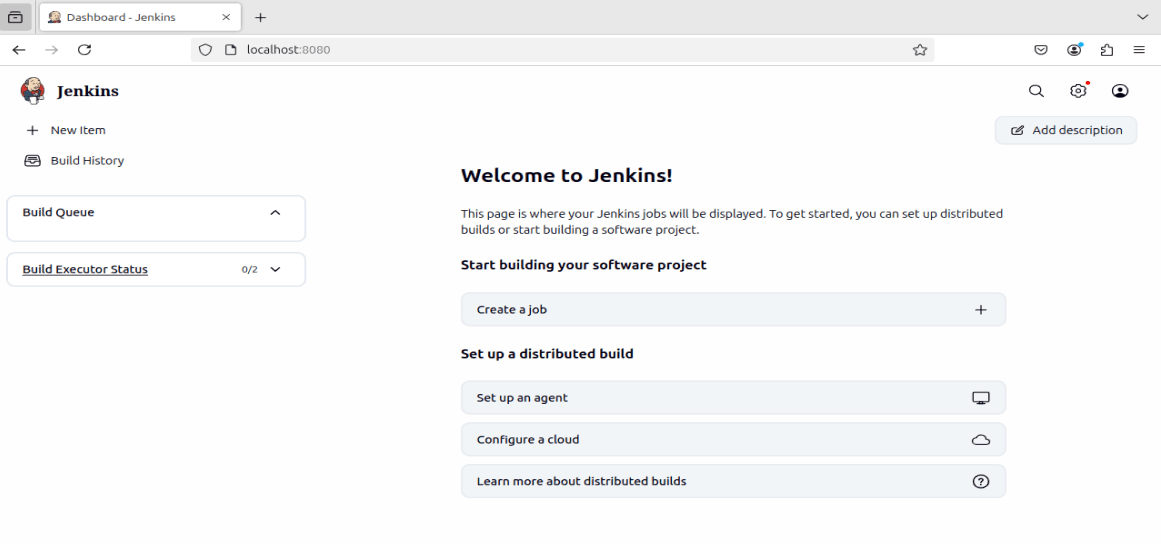Screen dimensions: 1161x544
Task: Open a new tab with plus button
Action: pyautogui.click(x=260, y=17)
